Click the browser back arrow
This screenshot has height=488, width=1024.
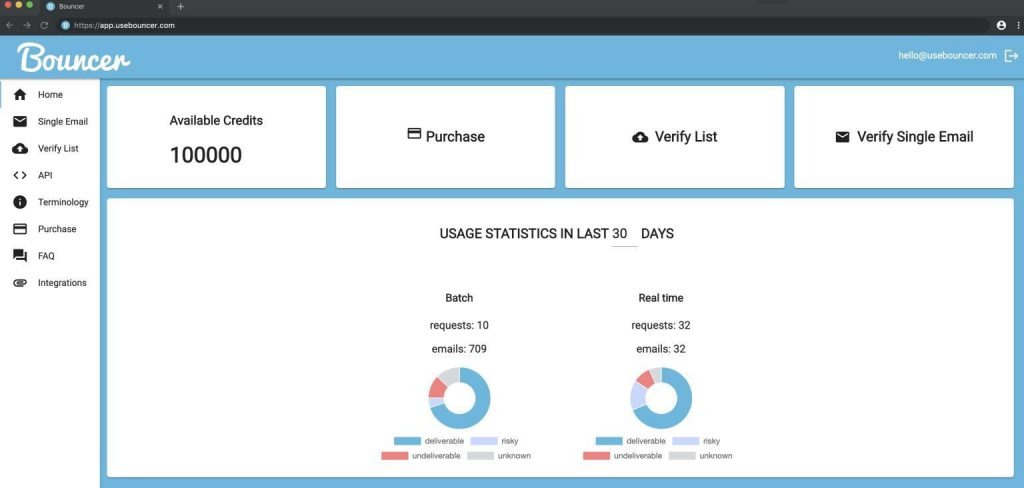point(9,25)
